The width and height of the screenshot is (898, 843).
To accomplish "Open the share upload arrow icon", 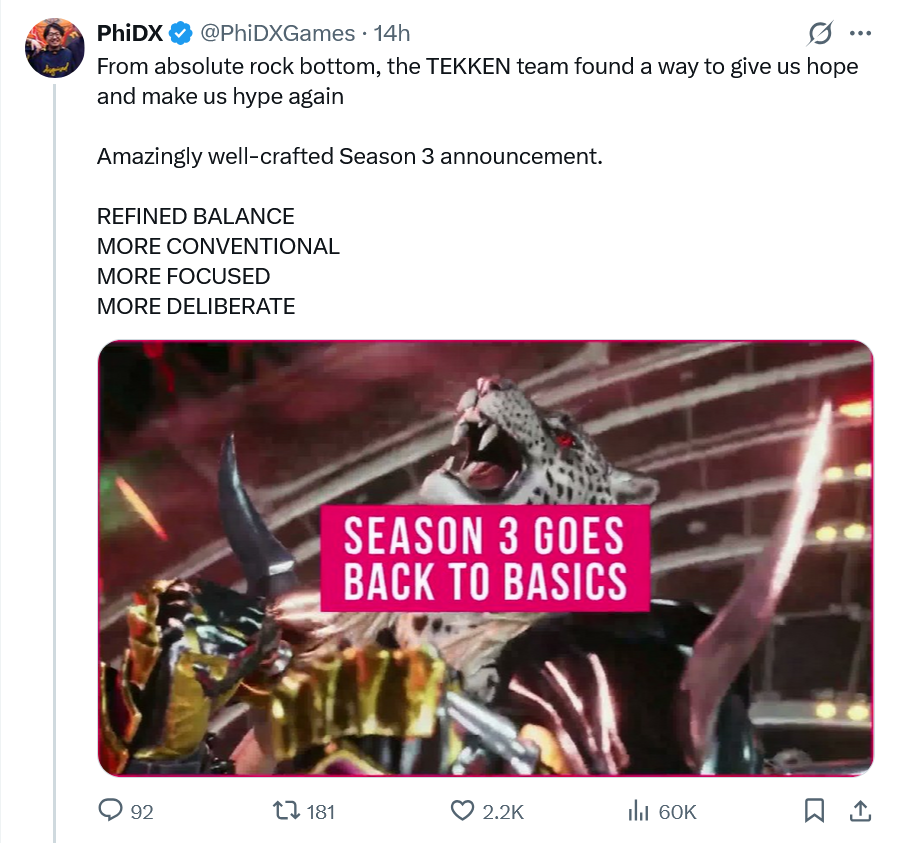I will pyautogui.click(x=859, y=811).
